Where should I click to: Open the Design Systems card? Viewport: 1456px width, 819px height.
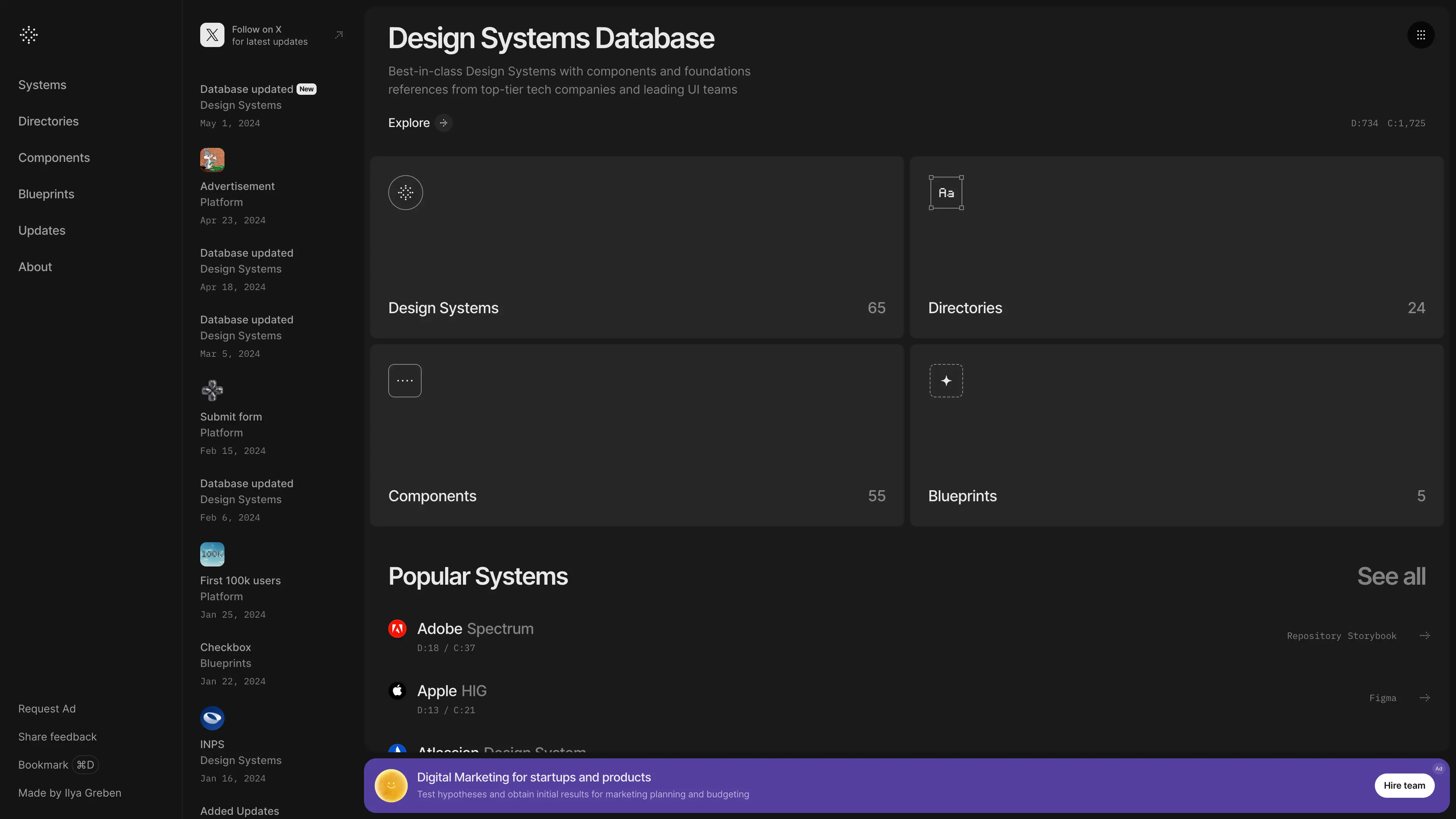(637, 248)
